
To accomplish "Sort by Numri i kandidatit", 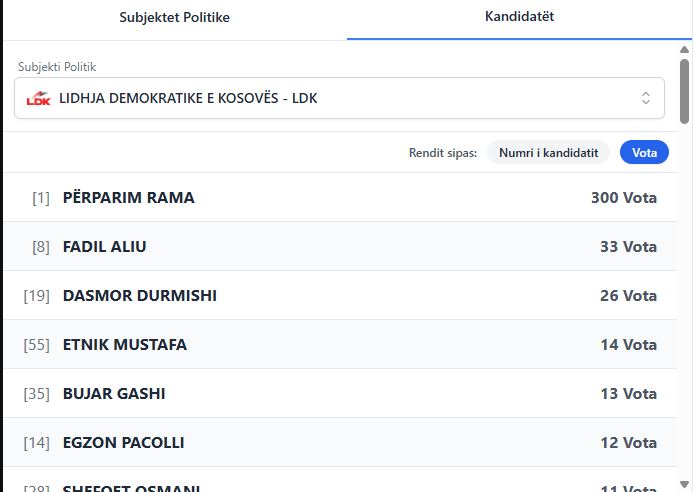I will click(548, 152).
